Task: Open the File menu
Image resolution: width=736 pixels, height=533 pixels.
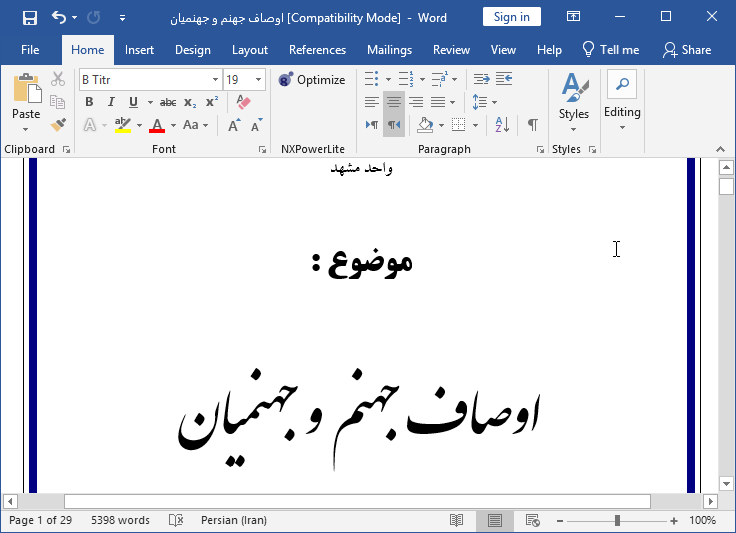Action: tap(30, 50)
